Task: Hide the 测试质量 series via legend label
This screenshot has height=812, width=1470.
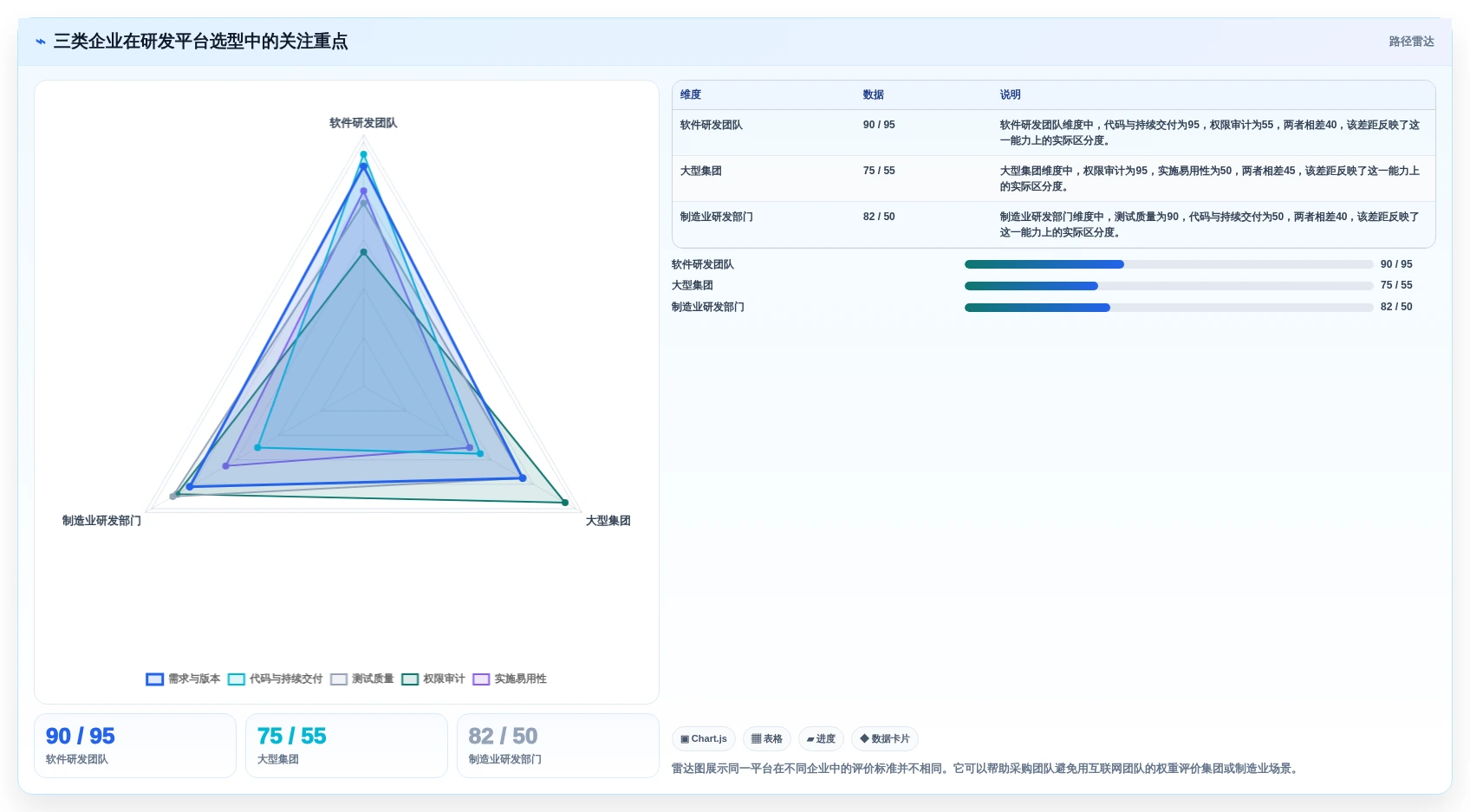Action: click(x=373, y=679)
